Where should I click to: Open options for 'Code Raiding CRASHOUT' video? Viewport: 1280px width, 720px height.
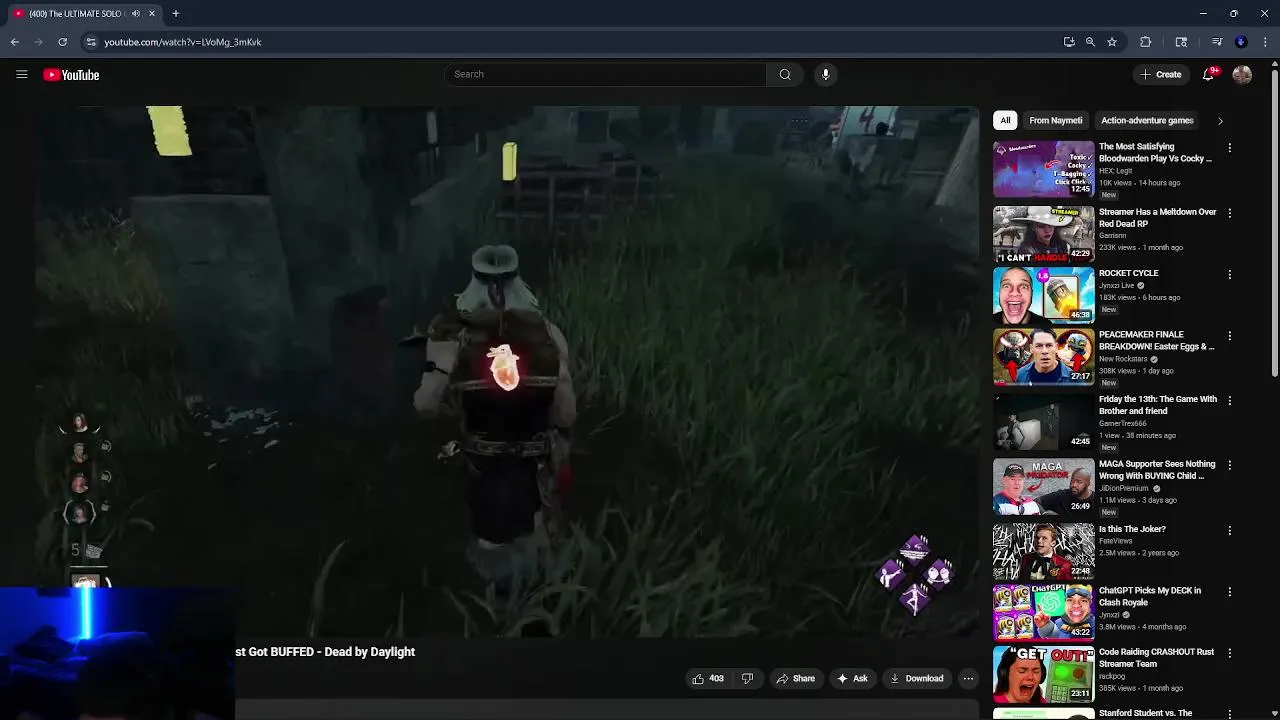tap(1229, 653)
